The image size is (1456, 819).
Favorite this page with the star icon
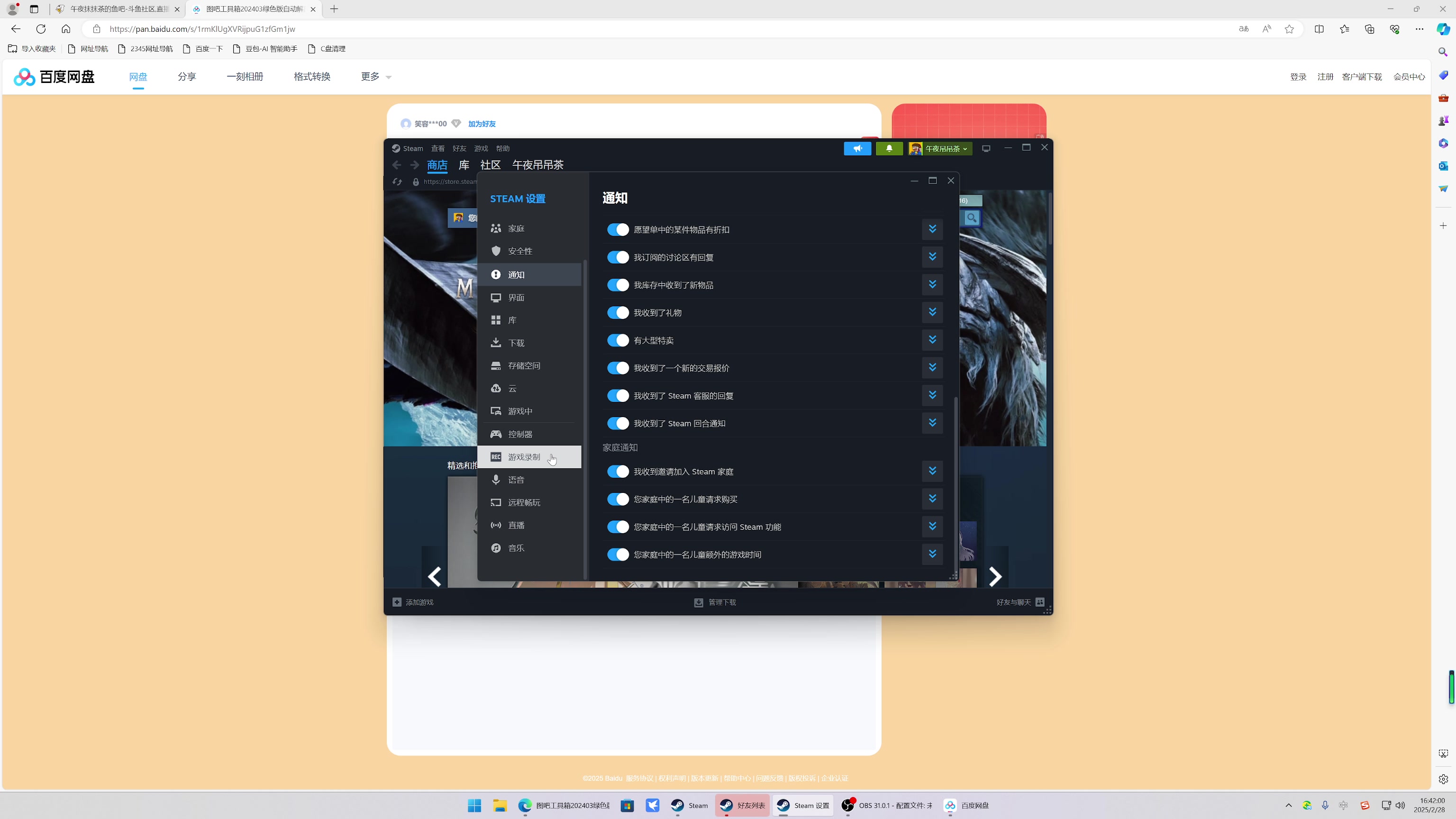point(1289,29)
